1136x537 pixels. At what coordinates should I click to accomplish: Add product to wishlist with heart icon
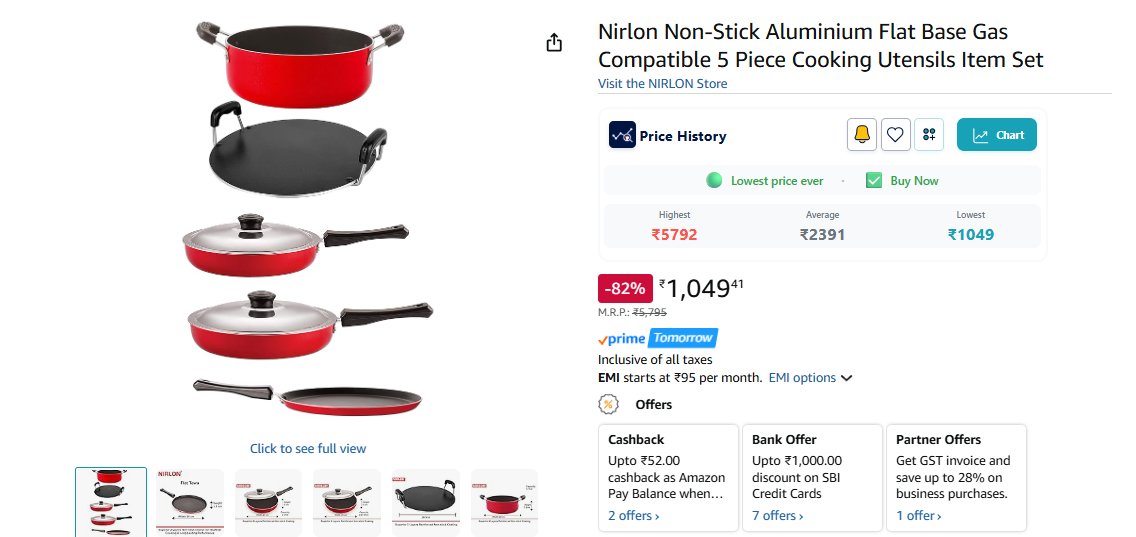click(x=896, y=135)
